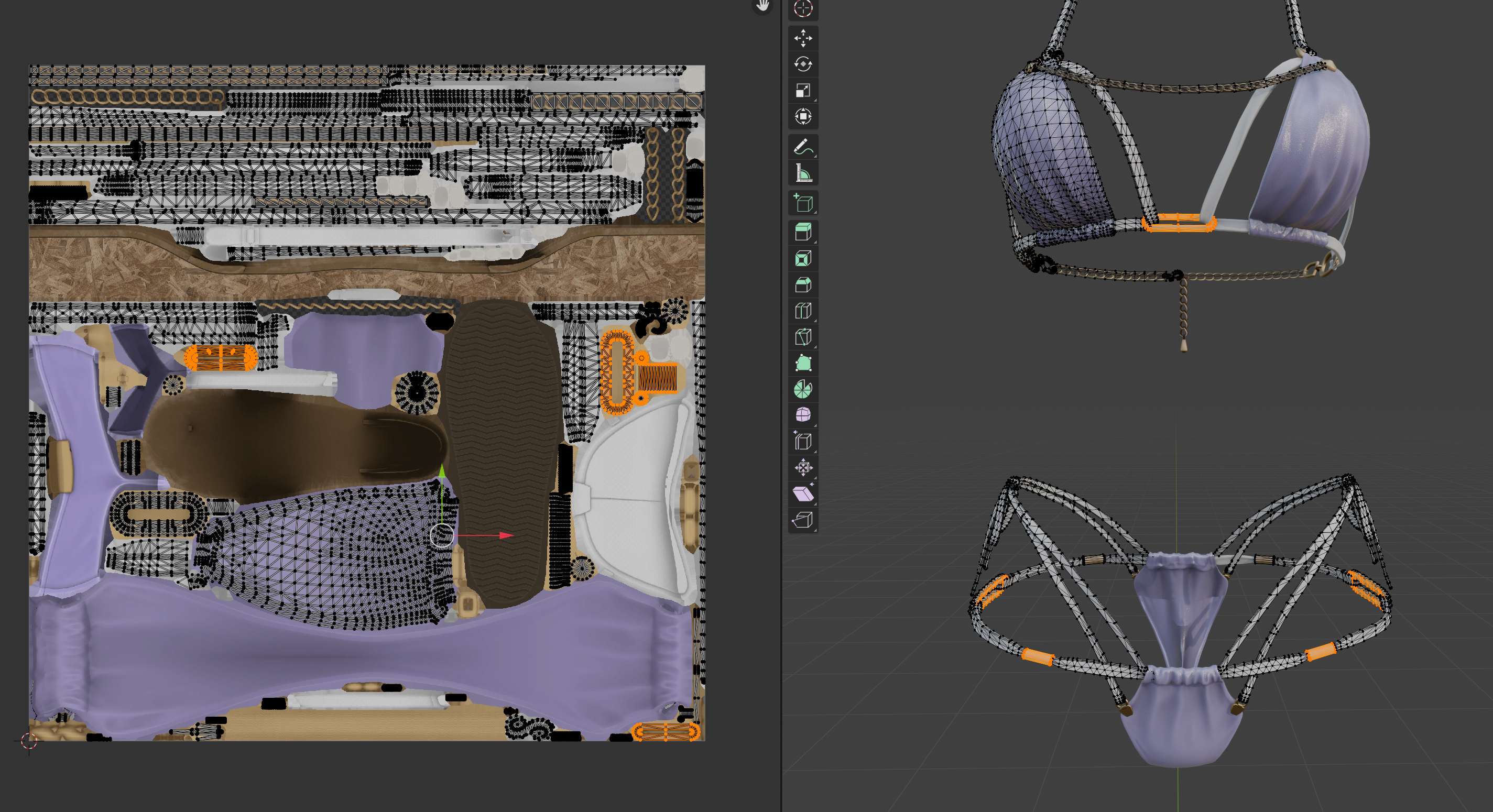The height and width of the screenshot is (812, 1493).
Task: Select the Add Cube tool
Action: click(x=803, y=203)
